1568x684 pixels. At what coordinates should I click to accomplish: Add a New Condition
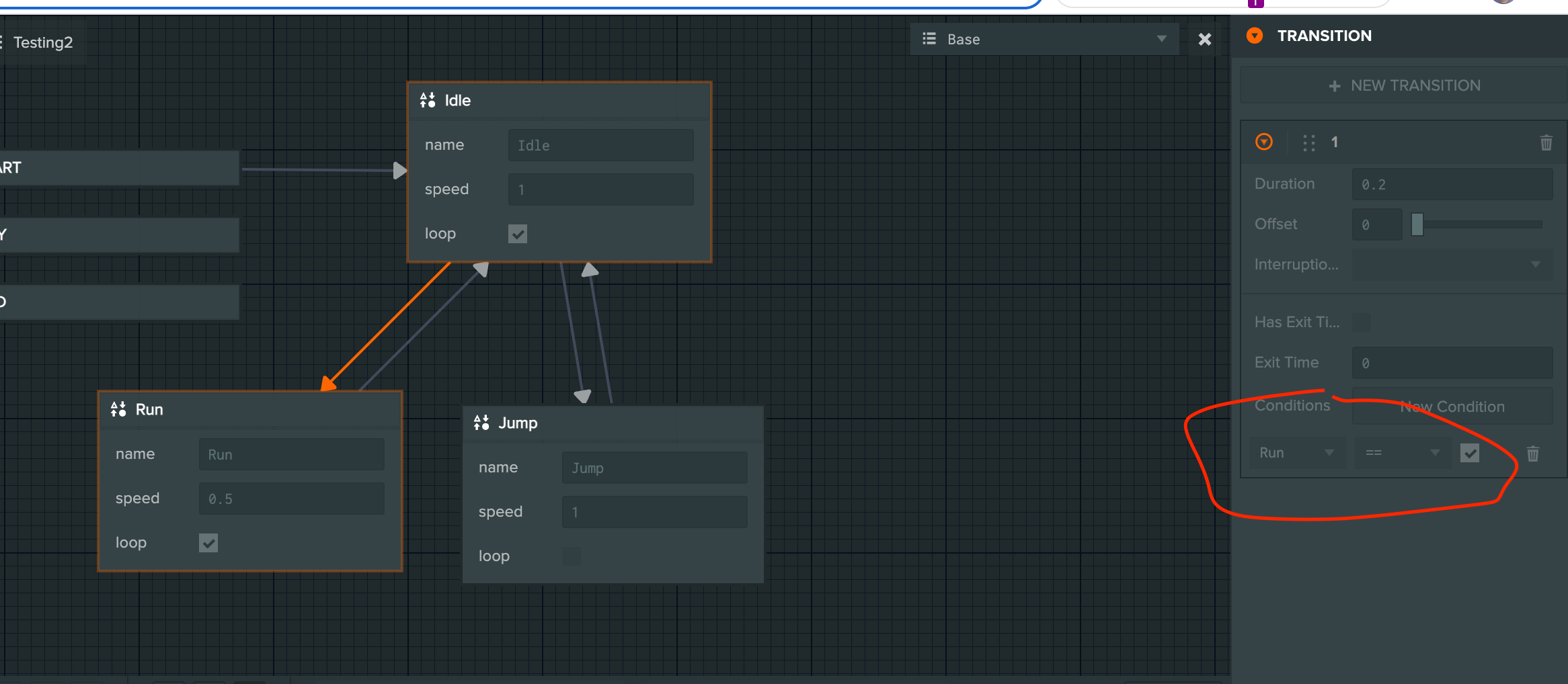pyautogui.click(x=1452, y=407)
